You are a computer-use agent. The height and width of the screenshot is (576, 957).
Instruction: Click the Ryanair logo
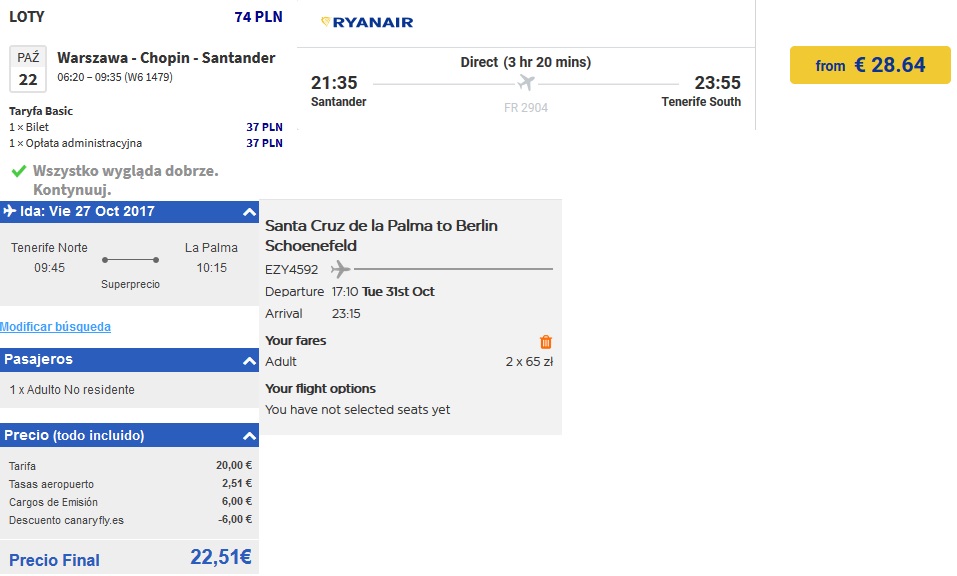click(x=367, y=22)
